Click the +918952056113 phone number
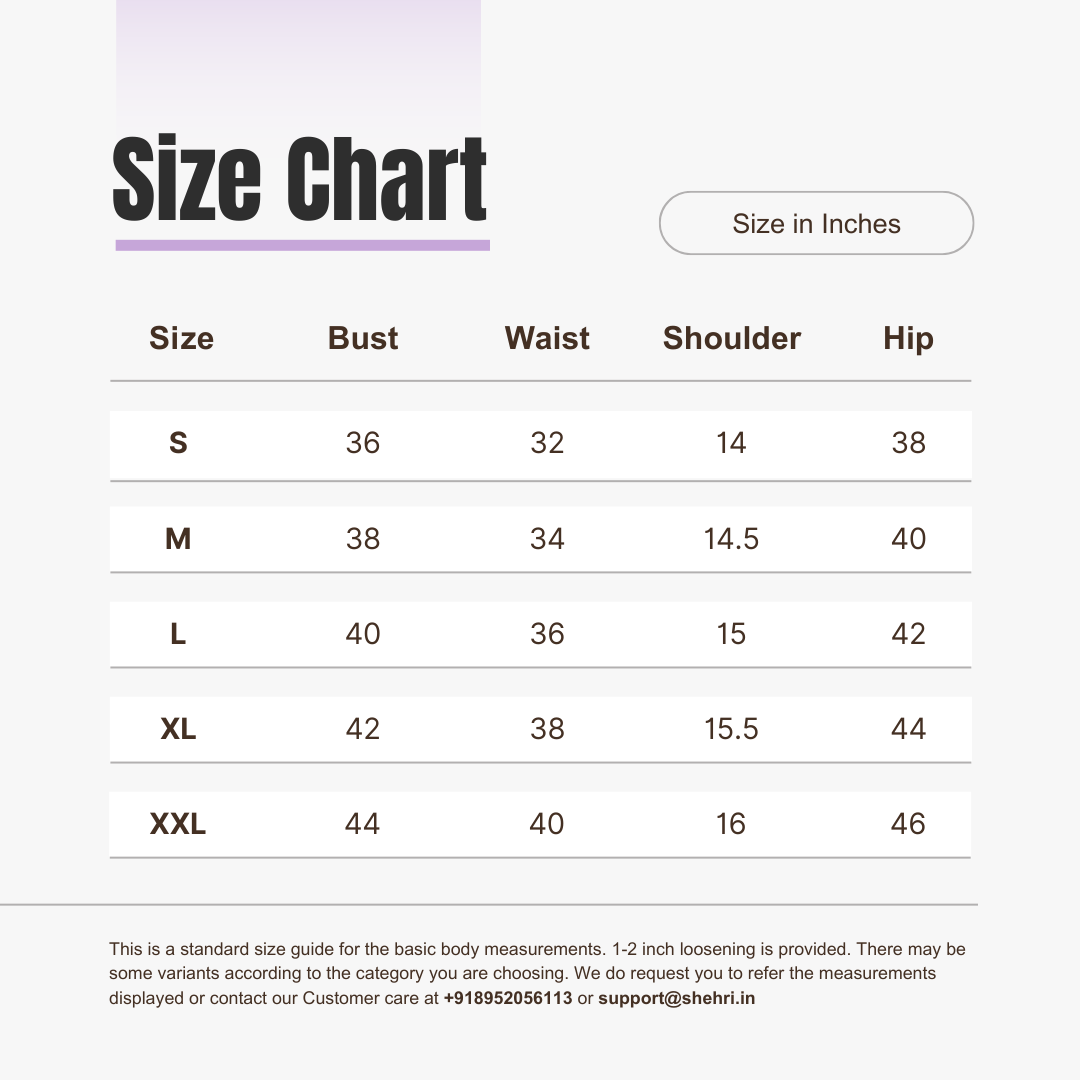Image resolution: width=1080 pixels, height=1080 pixels. 508,998
